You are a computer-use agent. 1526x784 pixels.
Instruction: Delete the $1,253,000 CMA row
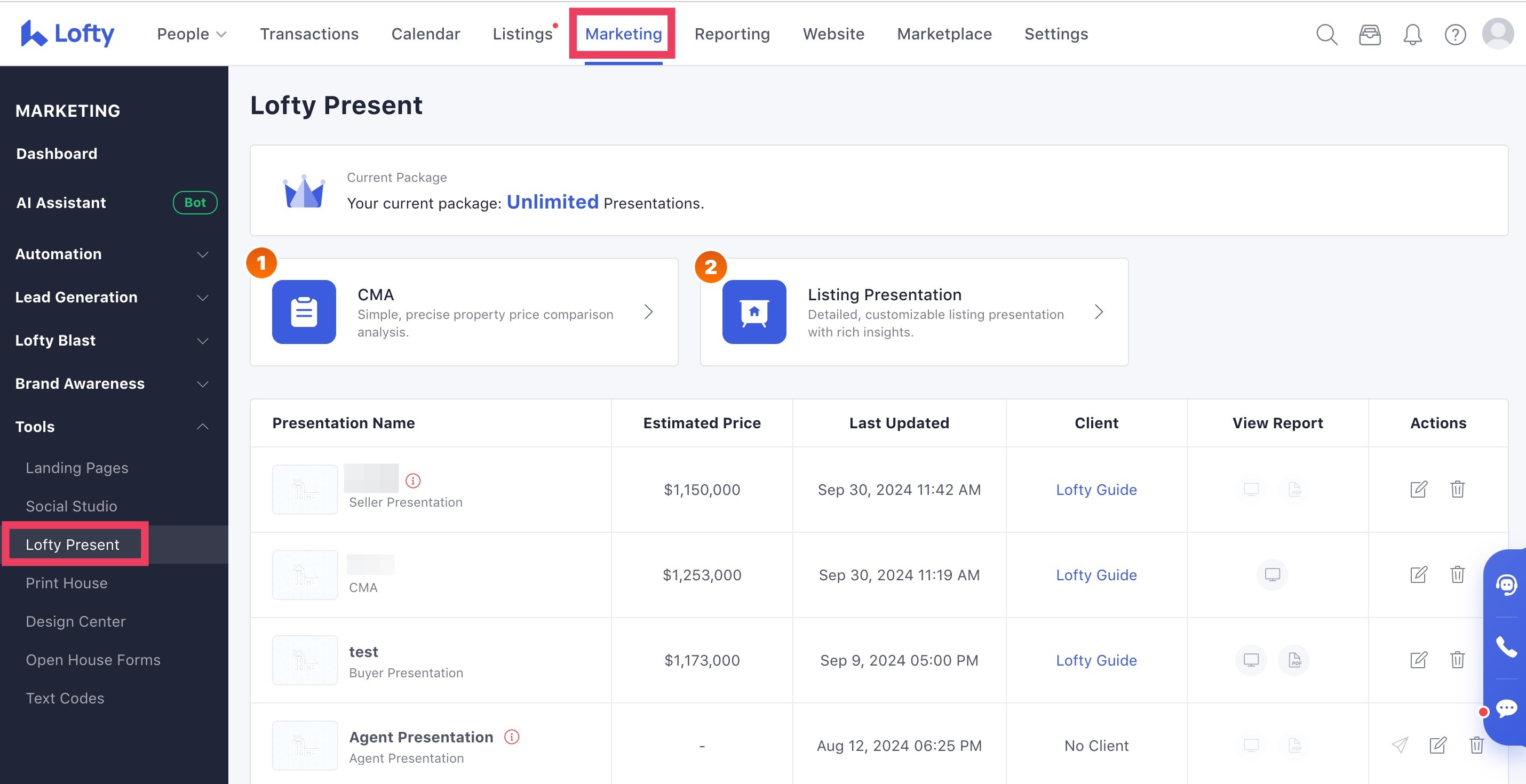click(1457, 574)
